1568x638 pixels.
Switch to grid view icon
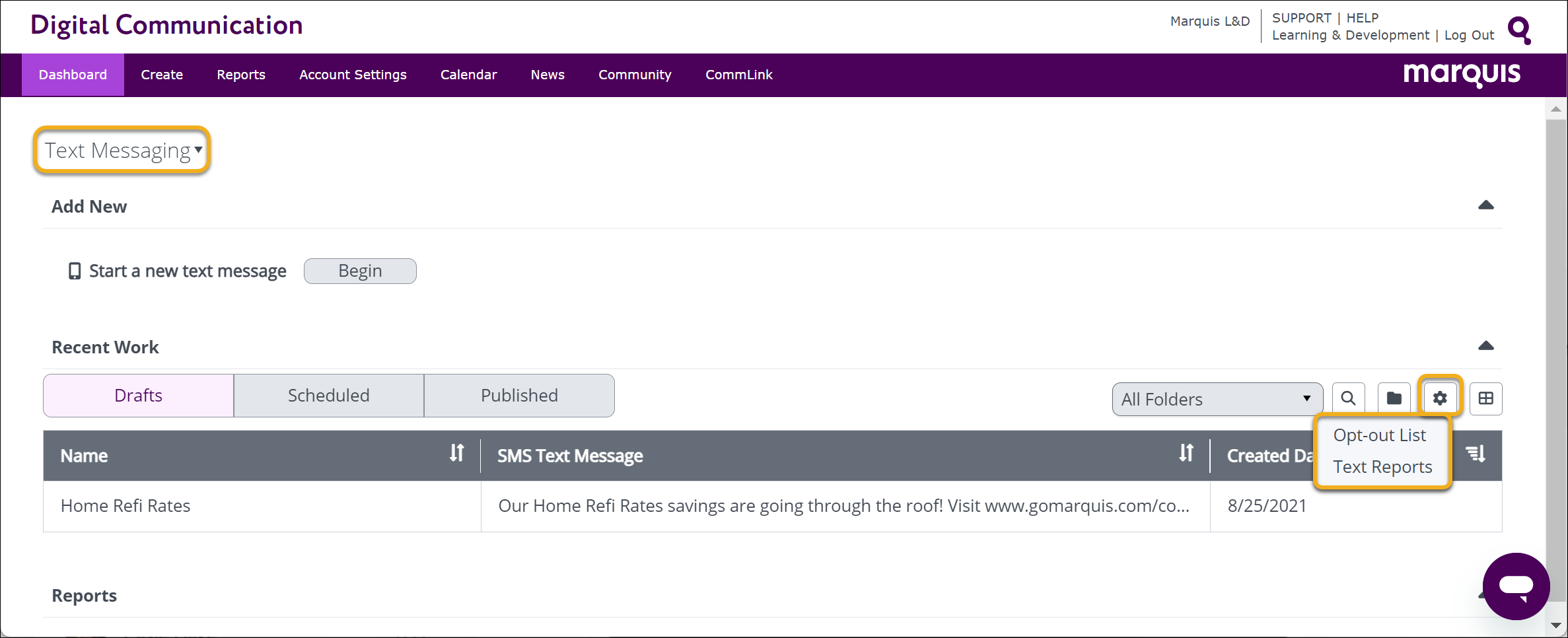(x=1485, y=398)
